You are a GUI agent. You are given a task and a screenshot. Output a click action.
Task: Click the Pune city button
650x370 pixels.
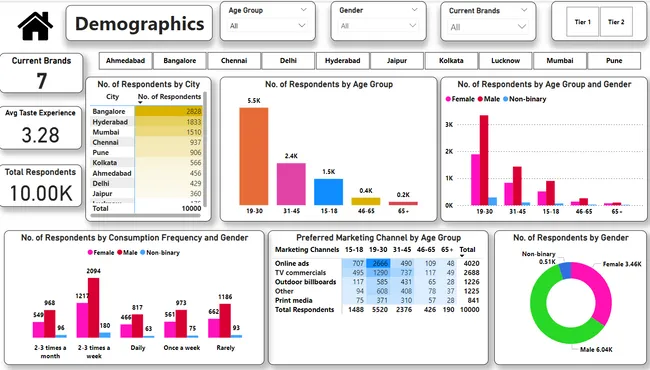point(614,61)
